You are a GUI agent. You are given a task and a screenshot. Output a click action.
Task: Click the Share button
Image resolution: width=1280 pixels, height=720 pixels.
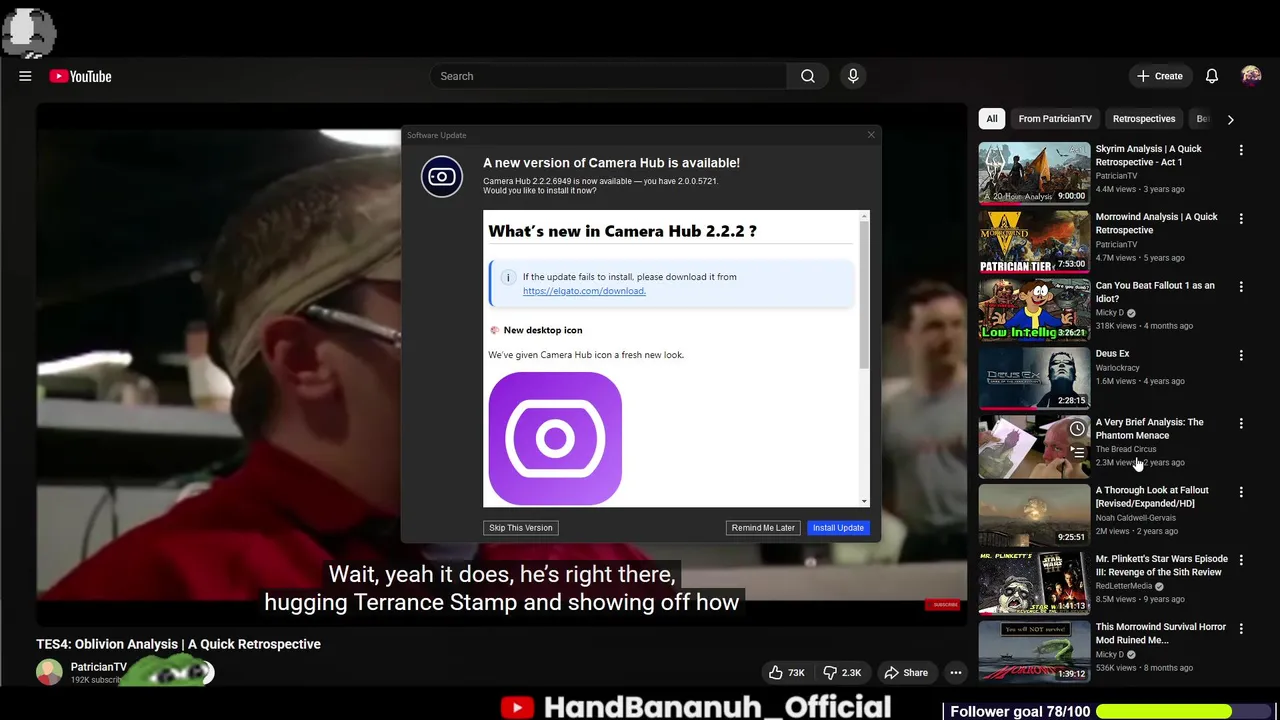[x=906, y=673]
